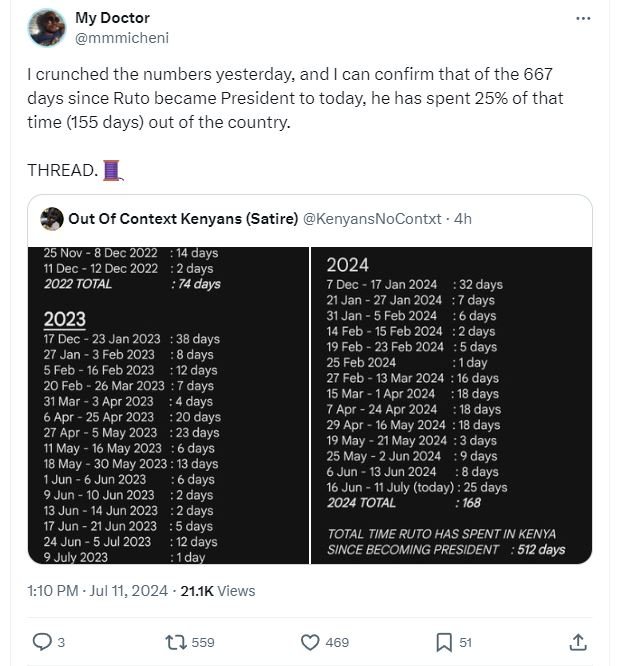Share the tweet using the share icon
This screenshot has height=666, width=620.
(x=578, y=642)
